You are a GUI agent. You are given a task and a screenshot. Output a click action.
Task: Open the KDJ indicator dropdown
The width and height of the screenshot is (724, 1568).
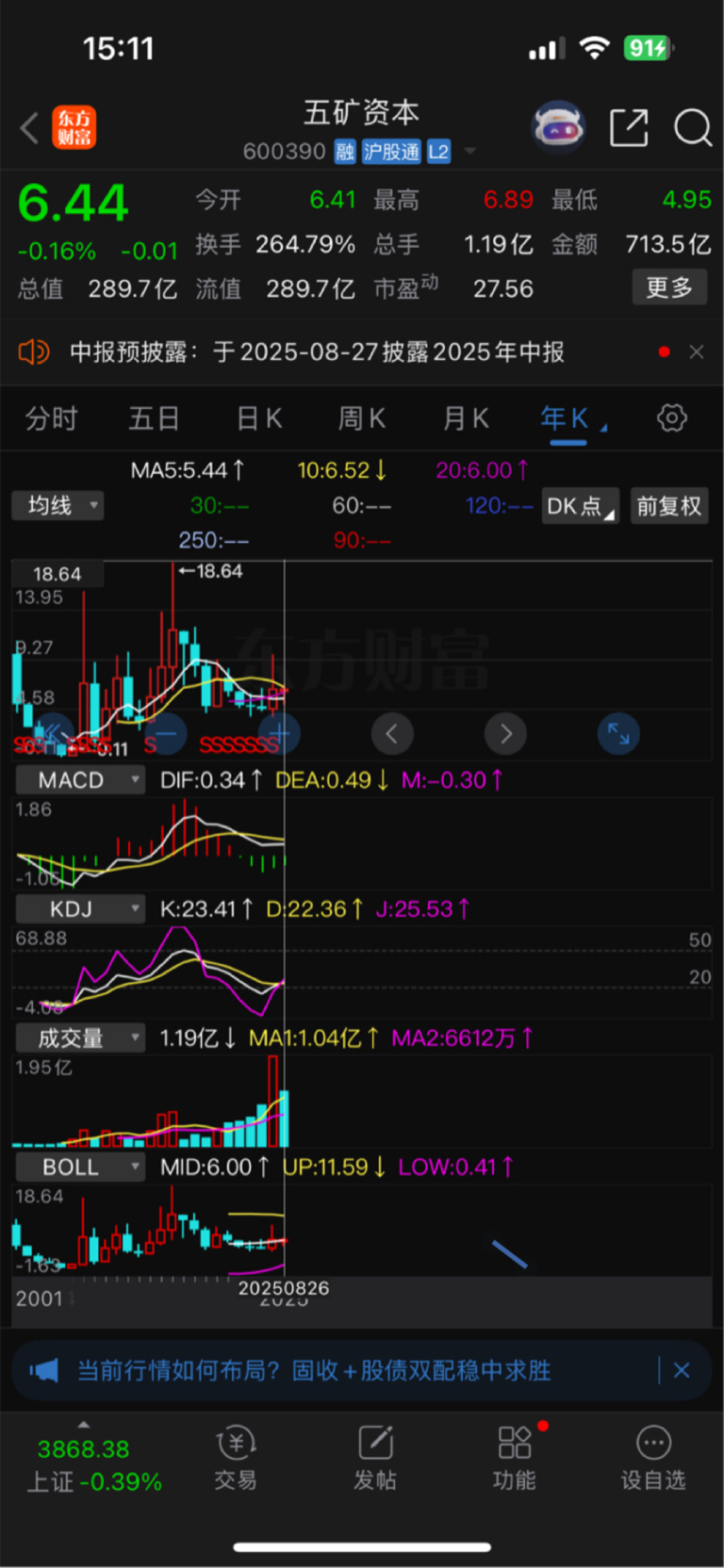click(80, 909)
